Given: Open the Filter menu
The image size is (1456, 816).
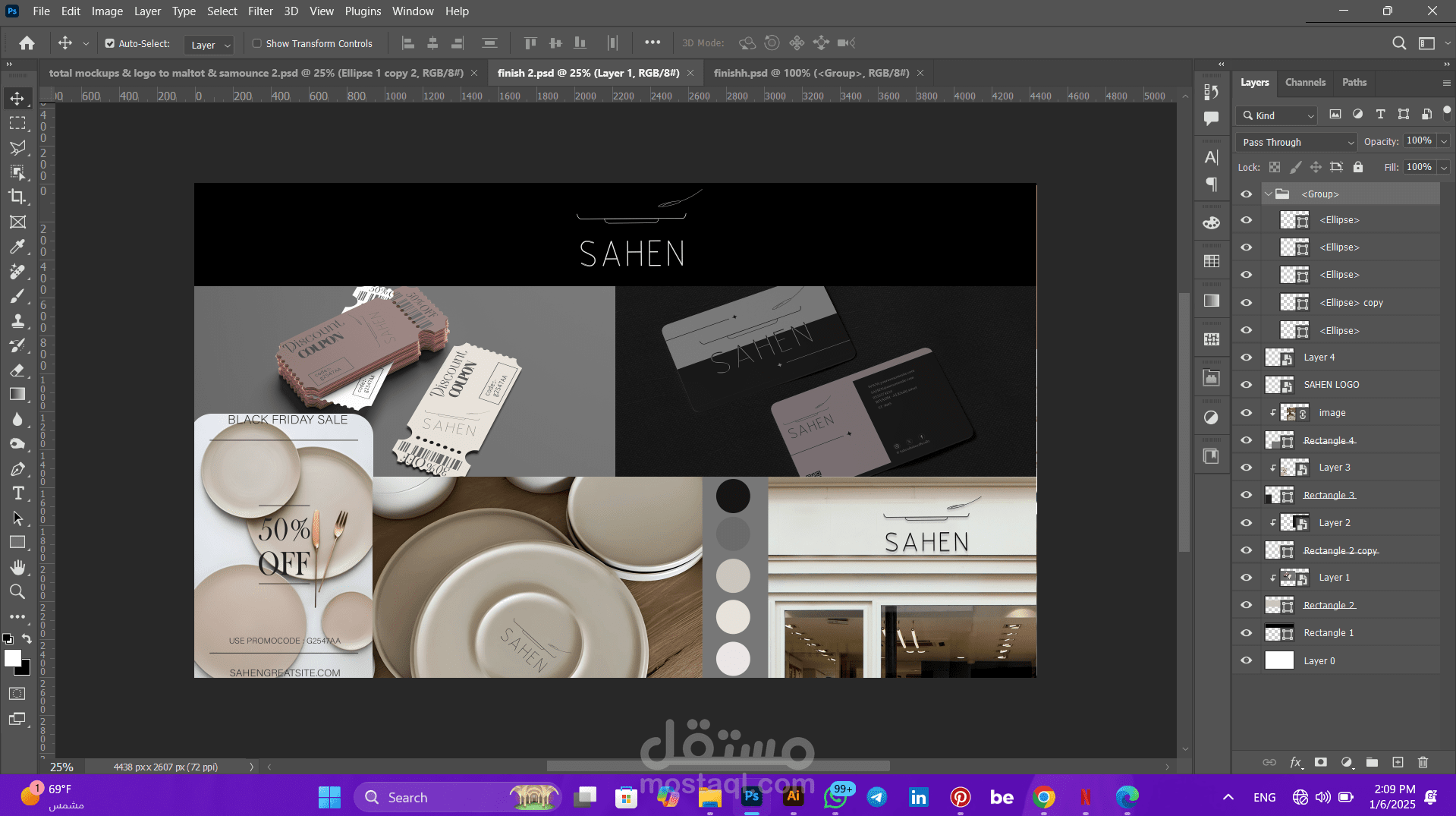Looking at the screenshot, I should coord(260,11).
